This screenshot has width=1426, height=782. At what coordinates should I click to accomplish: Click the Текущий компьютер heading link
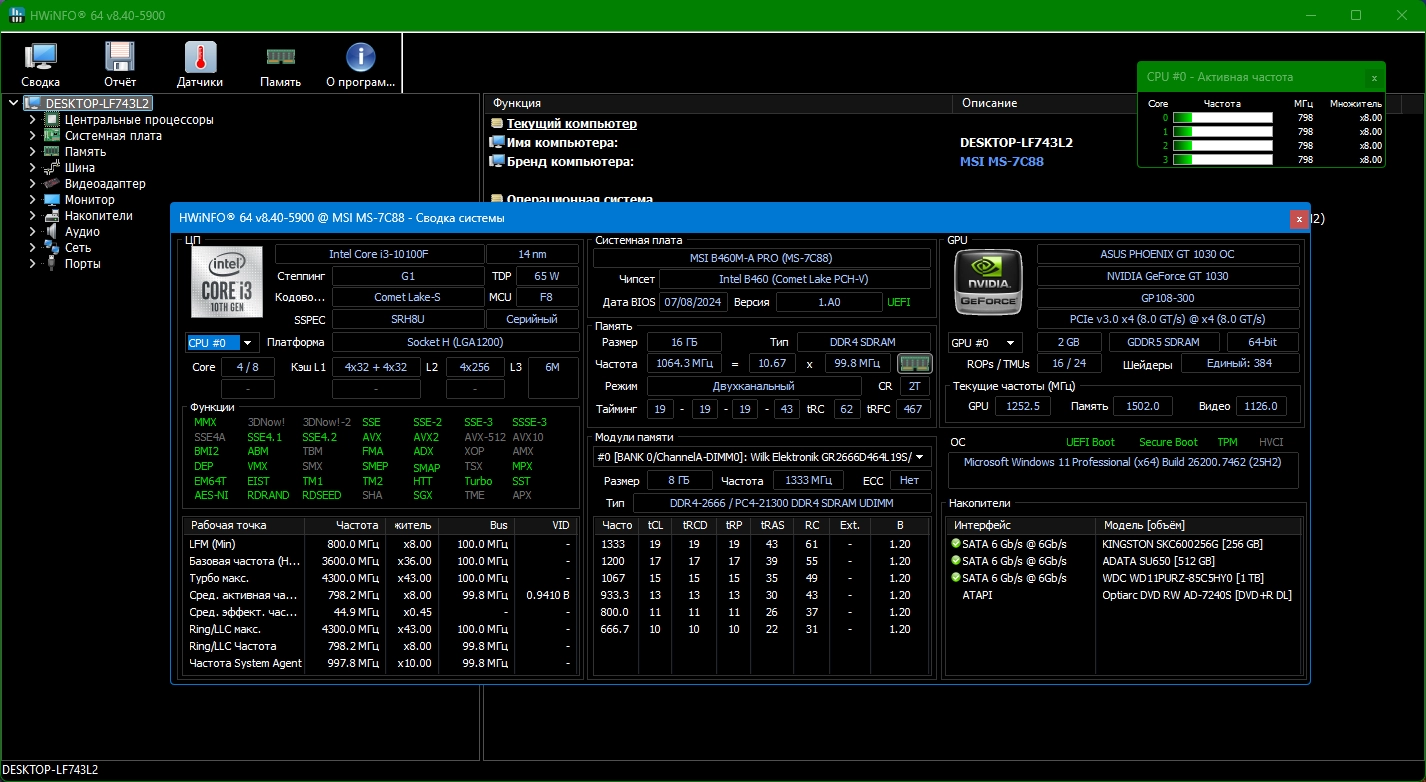click(572, 124)
